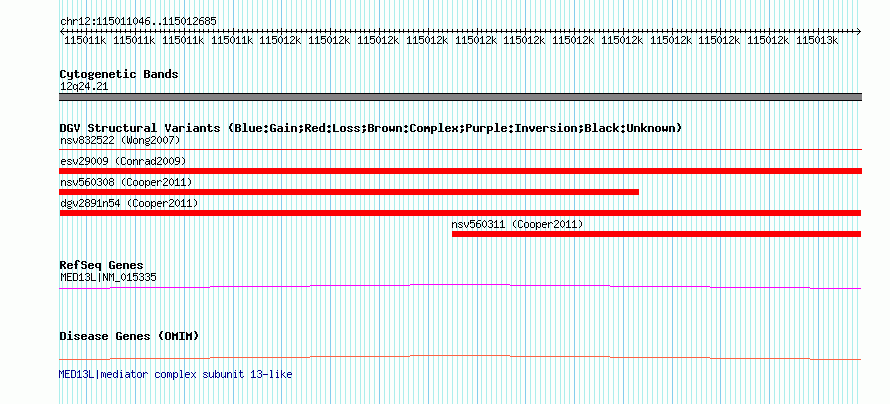
Task: Open the nsv560308 (Cooper2011) variant label
Action: (x=126, y=182)
